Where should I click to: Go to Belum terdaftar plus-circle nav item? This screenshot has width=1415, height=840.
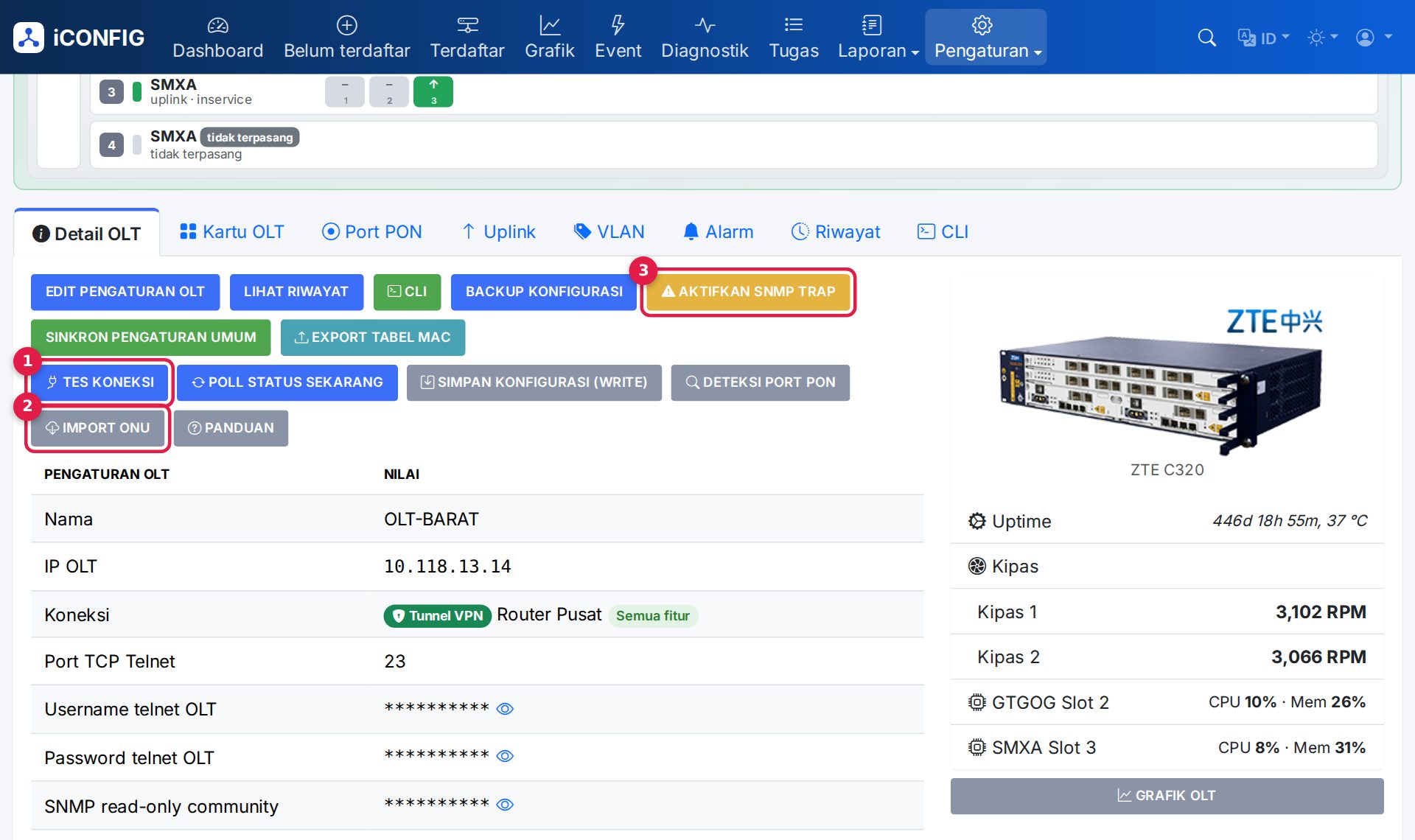pyautogui.click(x=346, y=38)
